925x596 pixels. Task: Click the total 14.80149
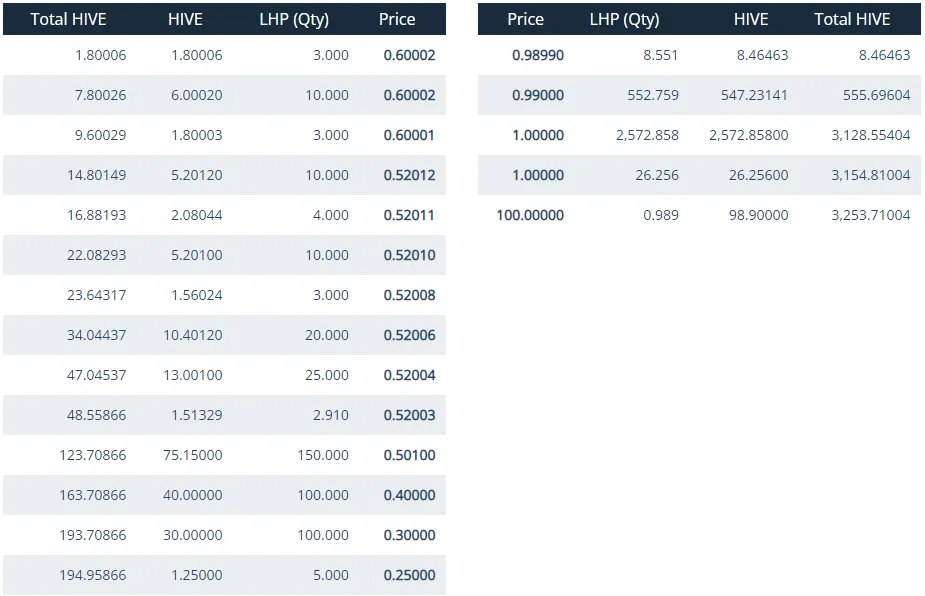(x=96, y=175)
